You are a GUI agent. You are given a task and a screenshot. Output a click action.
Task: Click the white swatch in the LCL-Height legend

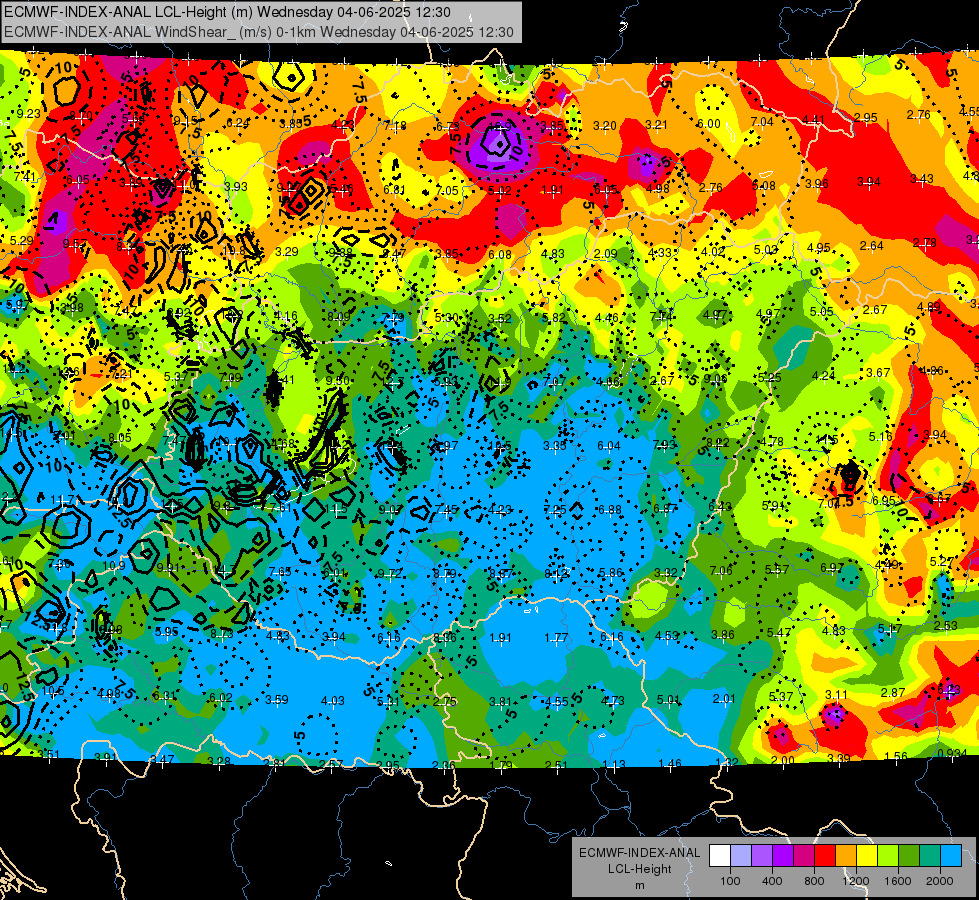(x=720, y=856)
